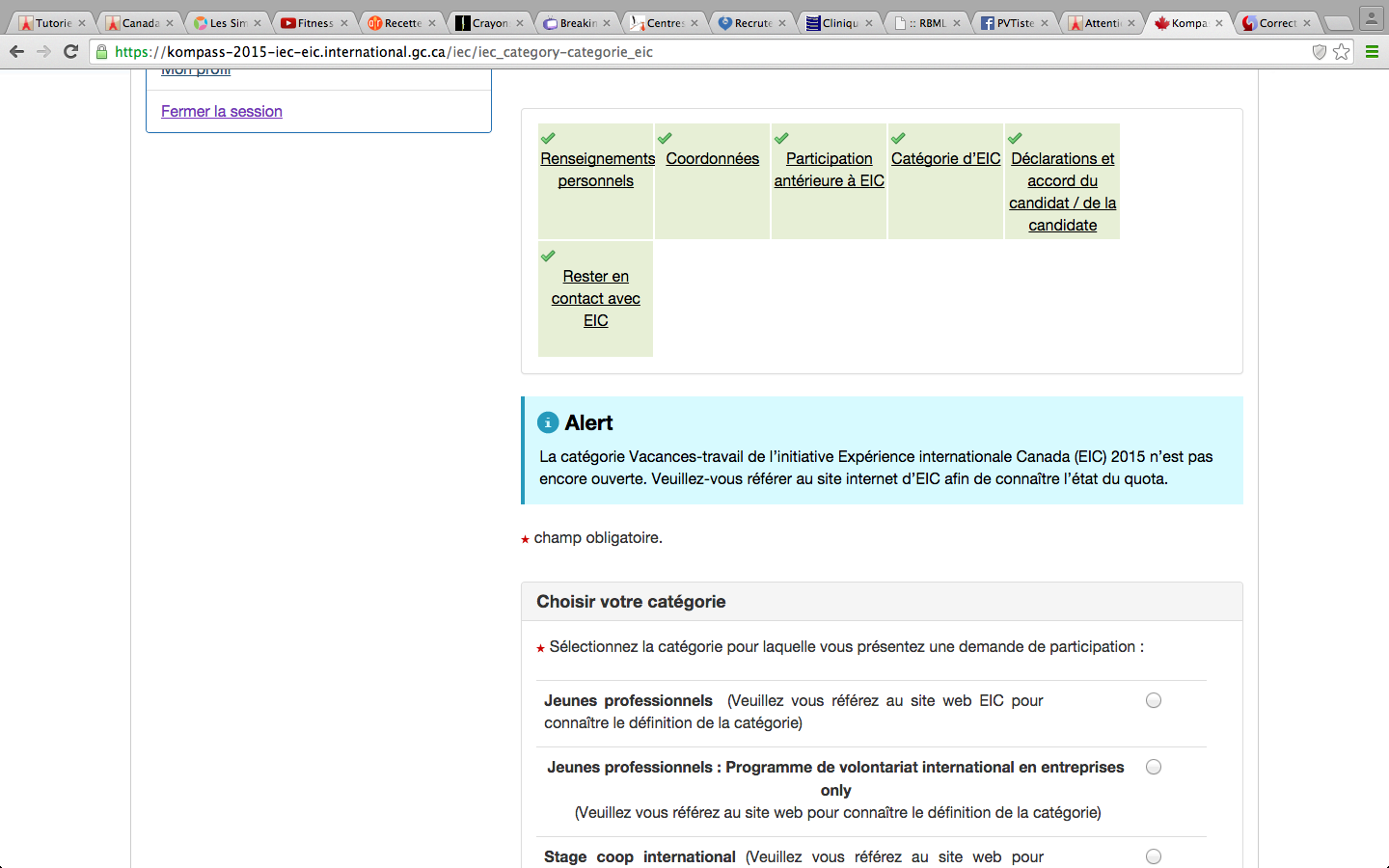This screenshot has width=1389, height=868.
Task: Click the URL address bar
Action: tap(675, 52)
